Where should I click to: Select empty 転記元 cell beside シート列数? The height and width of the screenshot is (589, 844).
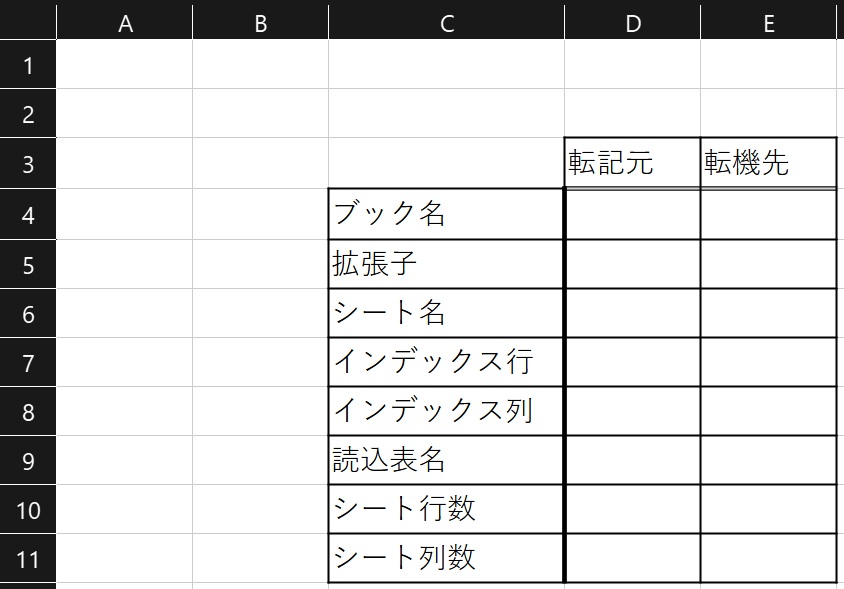tap(632, 558)
